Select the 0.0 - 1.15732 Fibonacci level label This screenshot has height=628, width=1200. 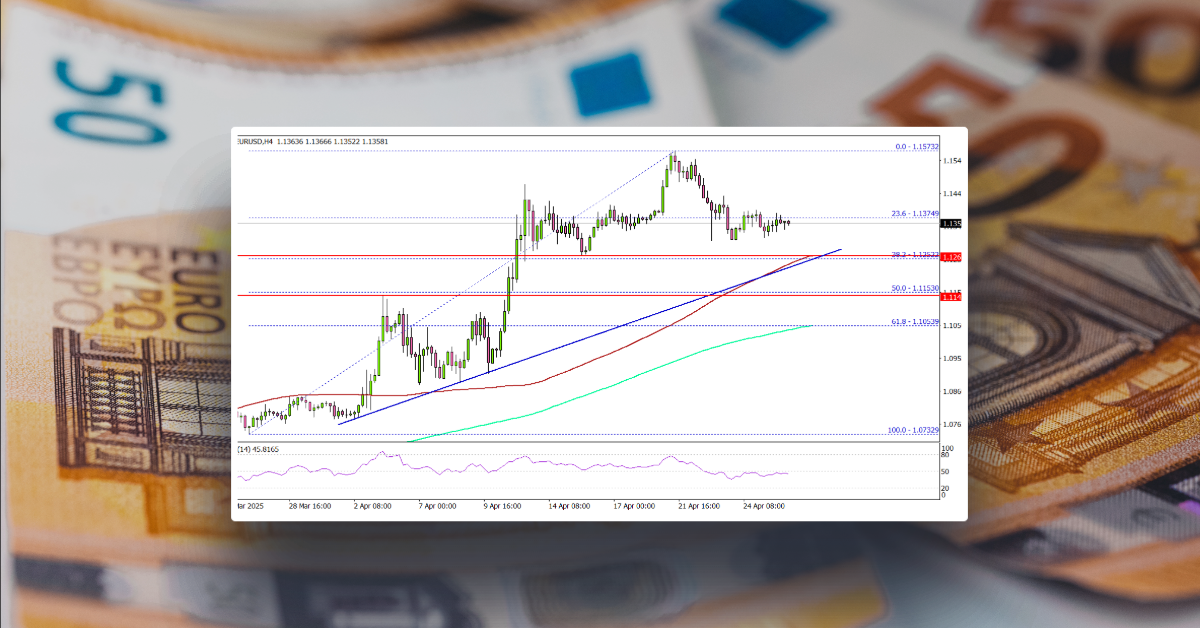pos(915,147)
